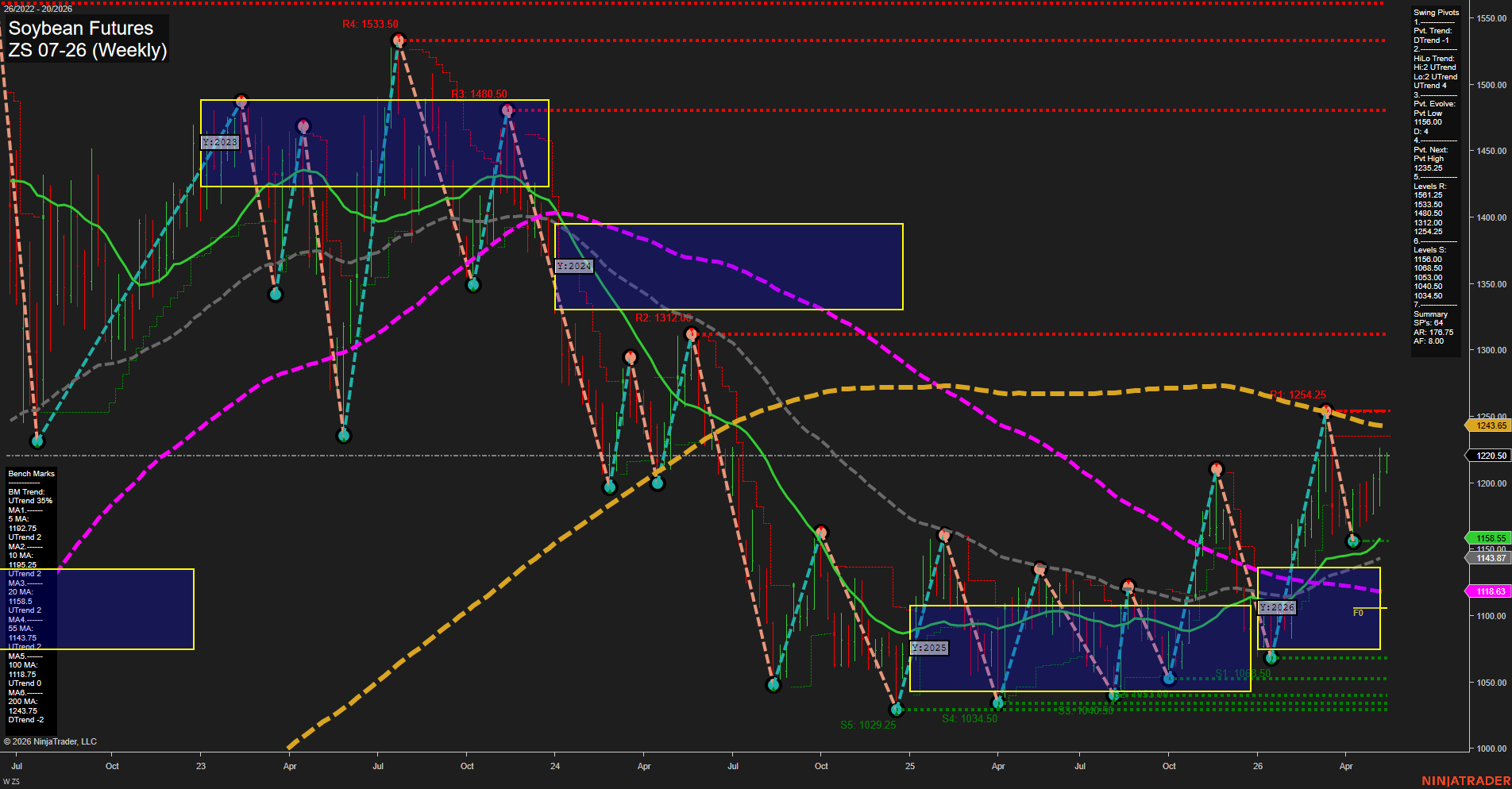Click the 1192.75 moving average value
This screenshot has height=789, width=1512.
coord(22,529)
